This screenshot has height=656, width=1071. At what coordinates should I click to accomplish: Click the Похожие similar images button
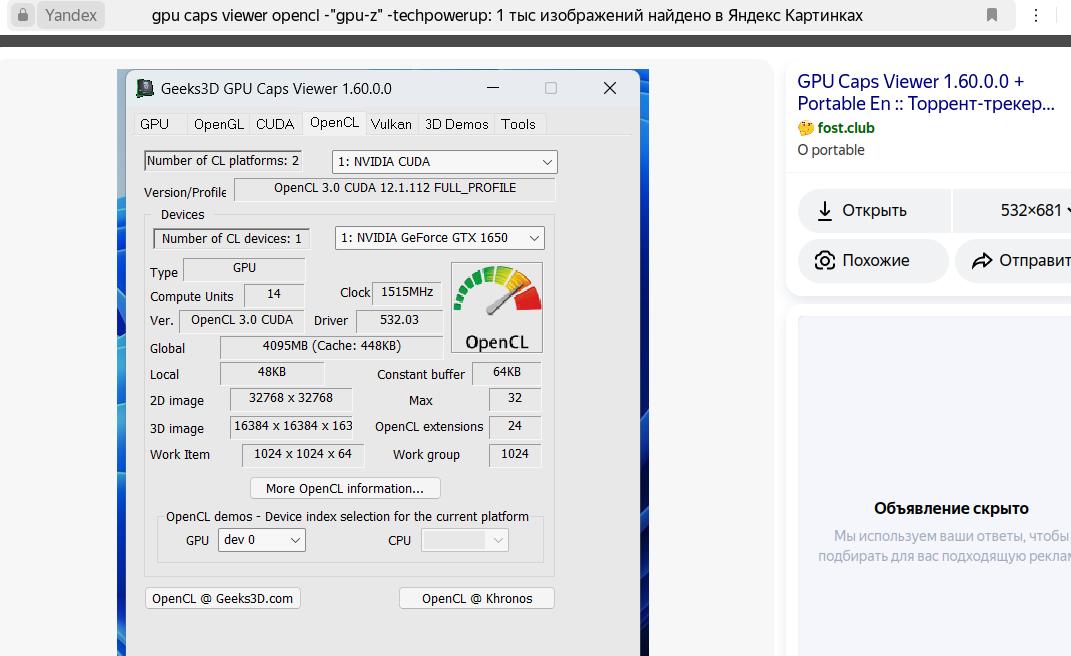point(874,260)
